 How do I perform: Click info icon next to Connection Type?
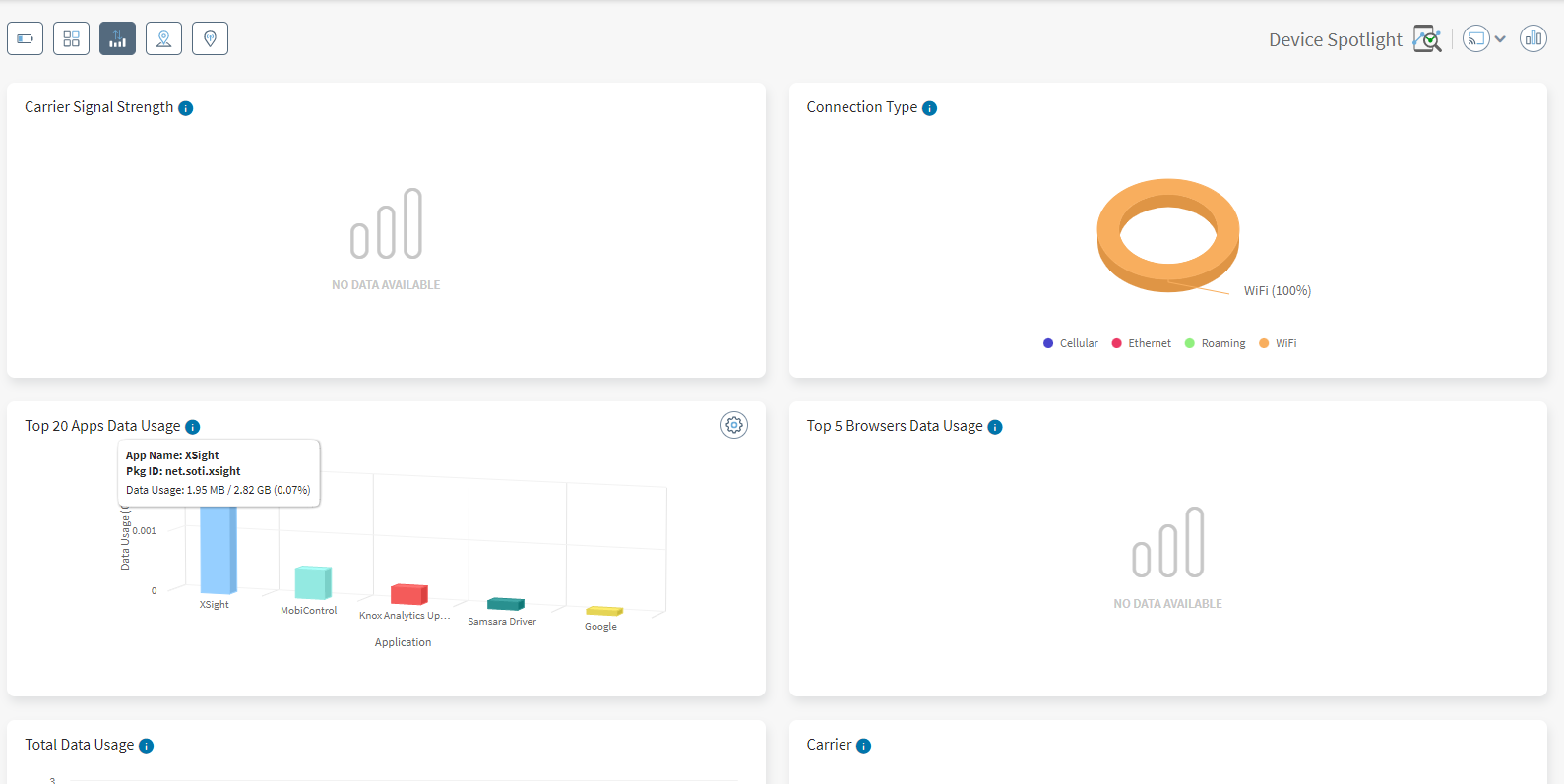click(929, 108)
